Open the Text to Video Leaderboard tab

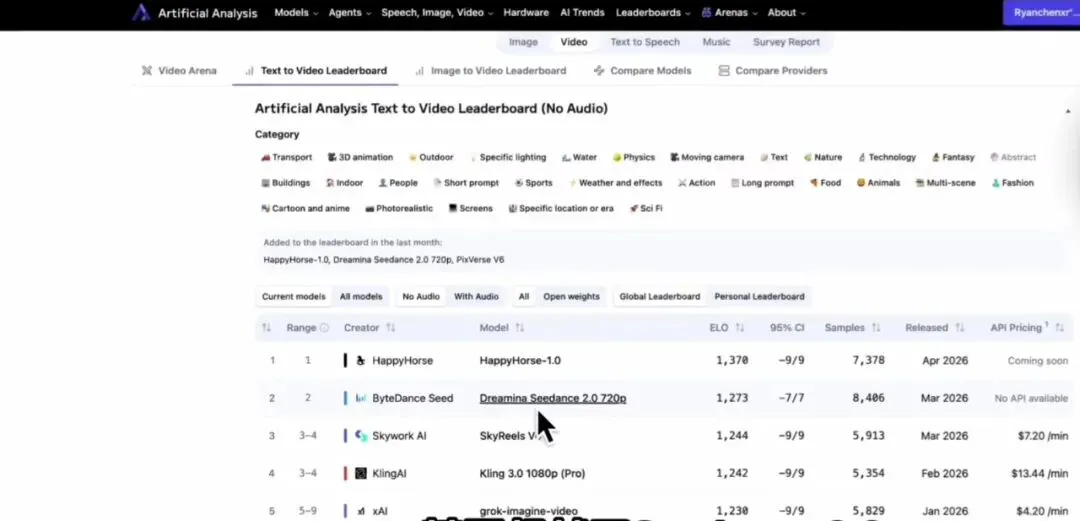315,70
